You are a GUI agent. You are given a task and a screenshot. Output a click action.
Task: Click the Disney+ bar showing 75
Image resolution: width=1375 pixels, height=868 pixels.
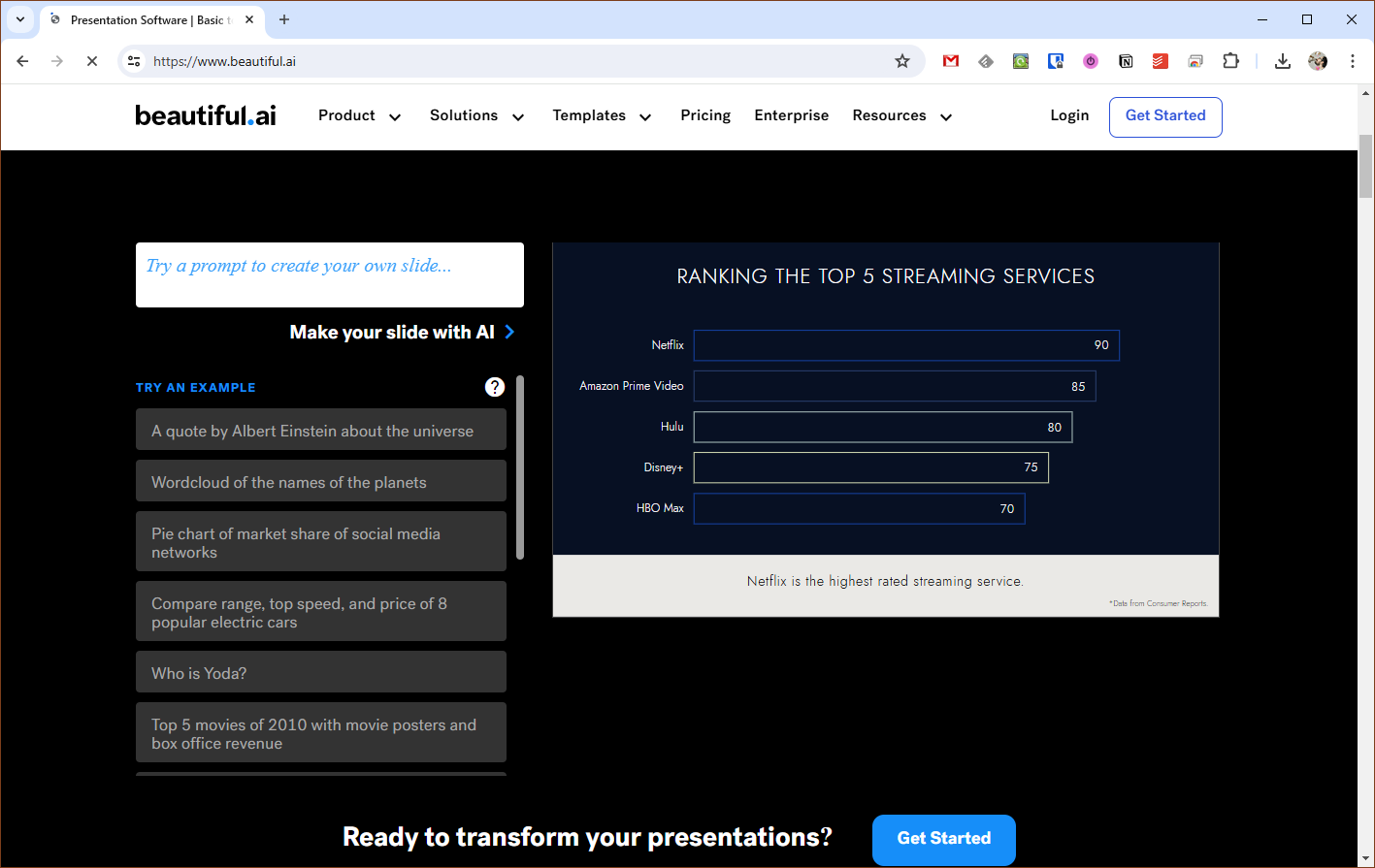point(871,467)
